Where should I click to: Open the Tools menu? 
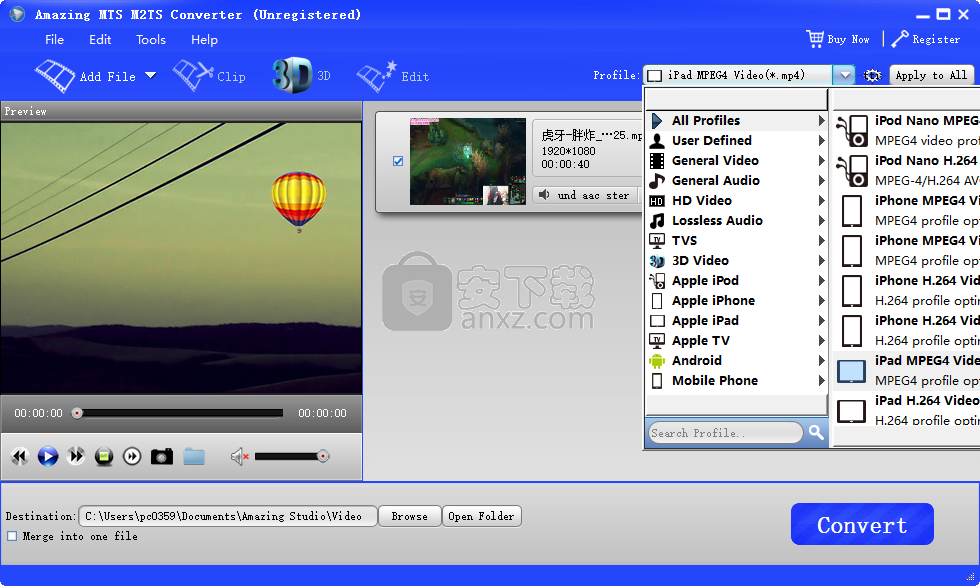(x=150, y=40)
